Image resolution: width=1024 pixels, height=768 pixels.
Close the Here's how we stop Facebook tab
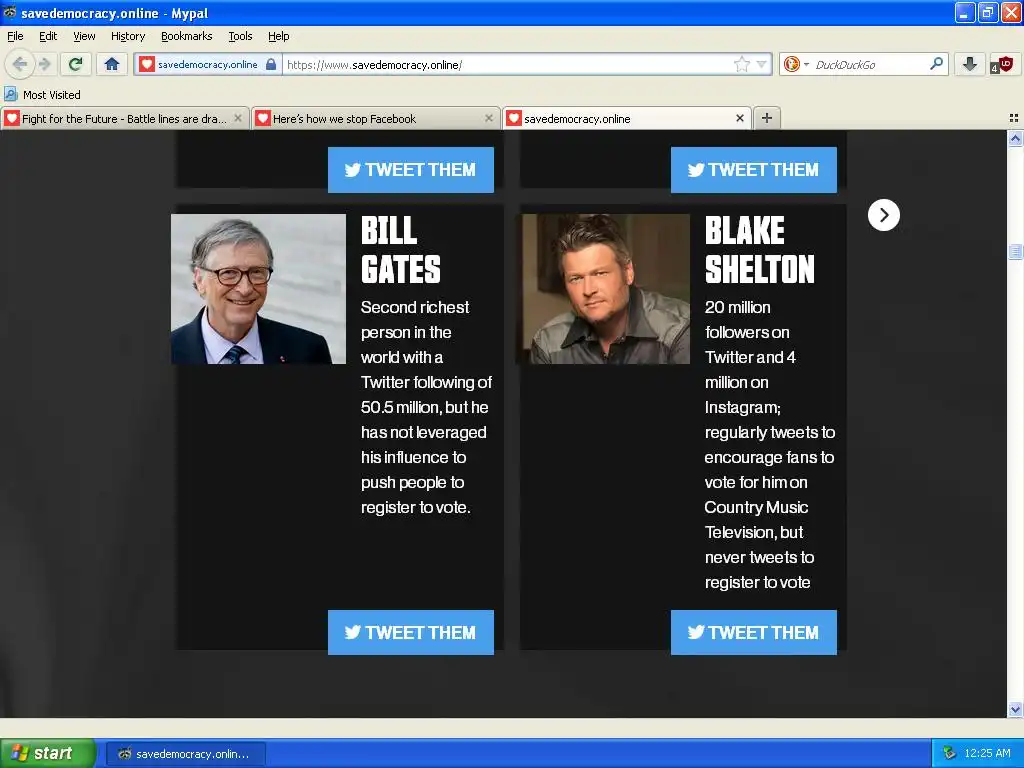[x=488, y=118]
